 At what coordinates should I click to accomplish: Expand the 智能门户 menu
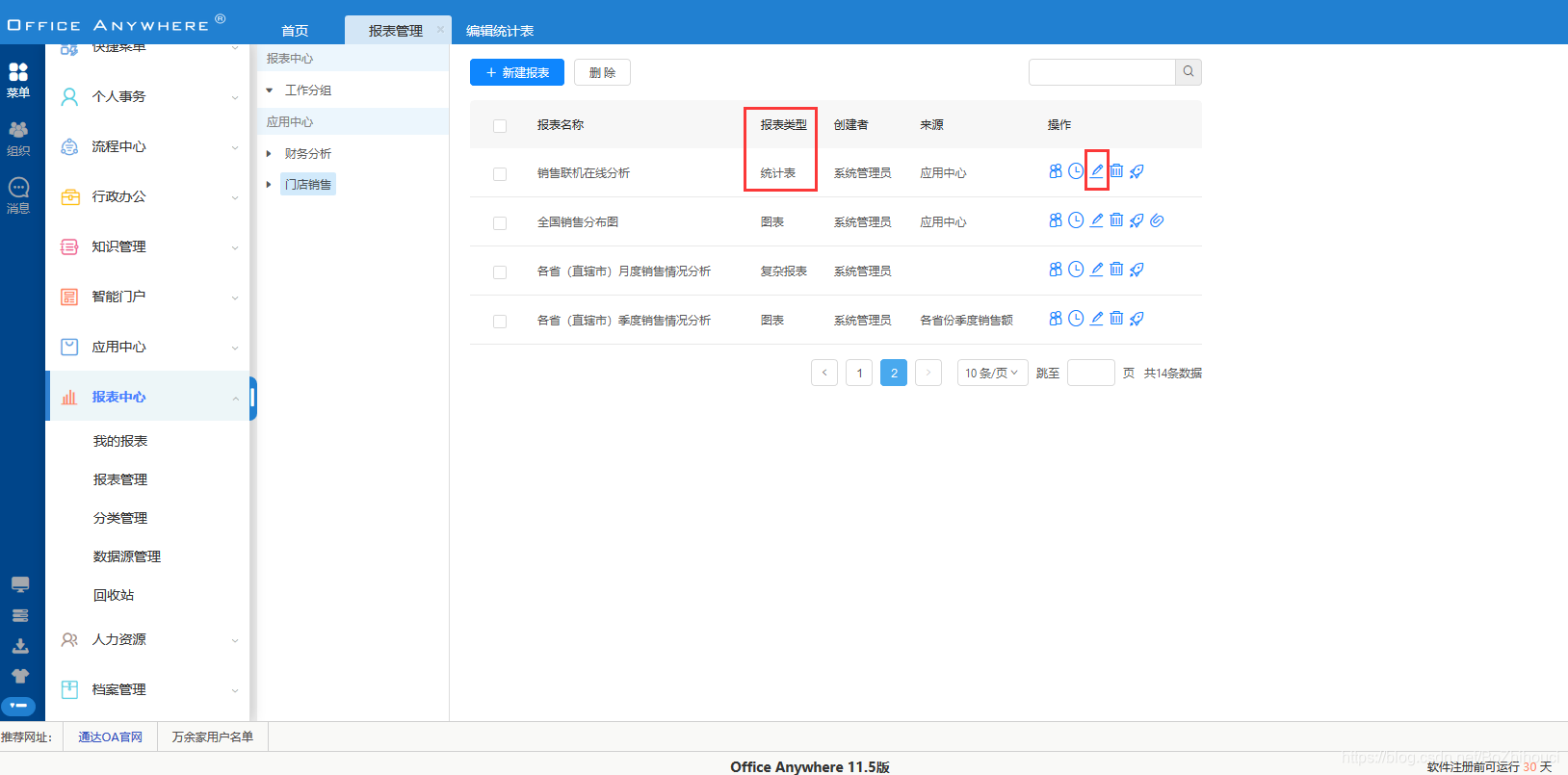147,297
